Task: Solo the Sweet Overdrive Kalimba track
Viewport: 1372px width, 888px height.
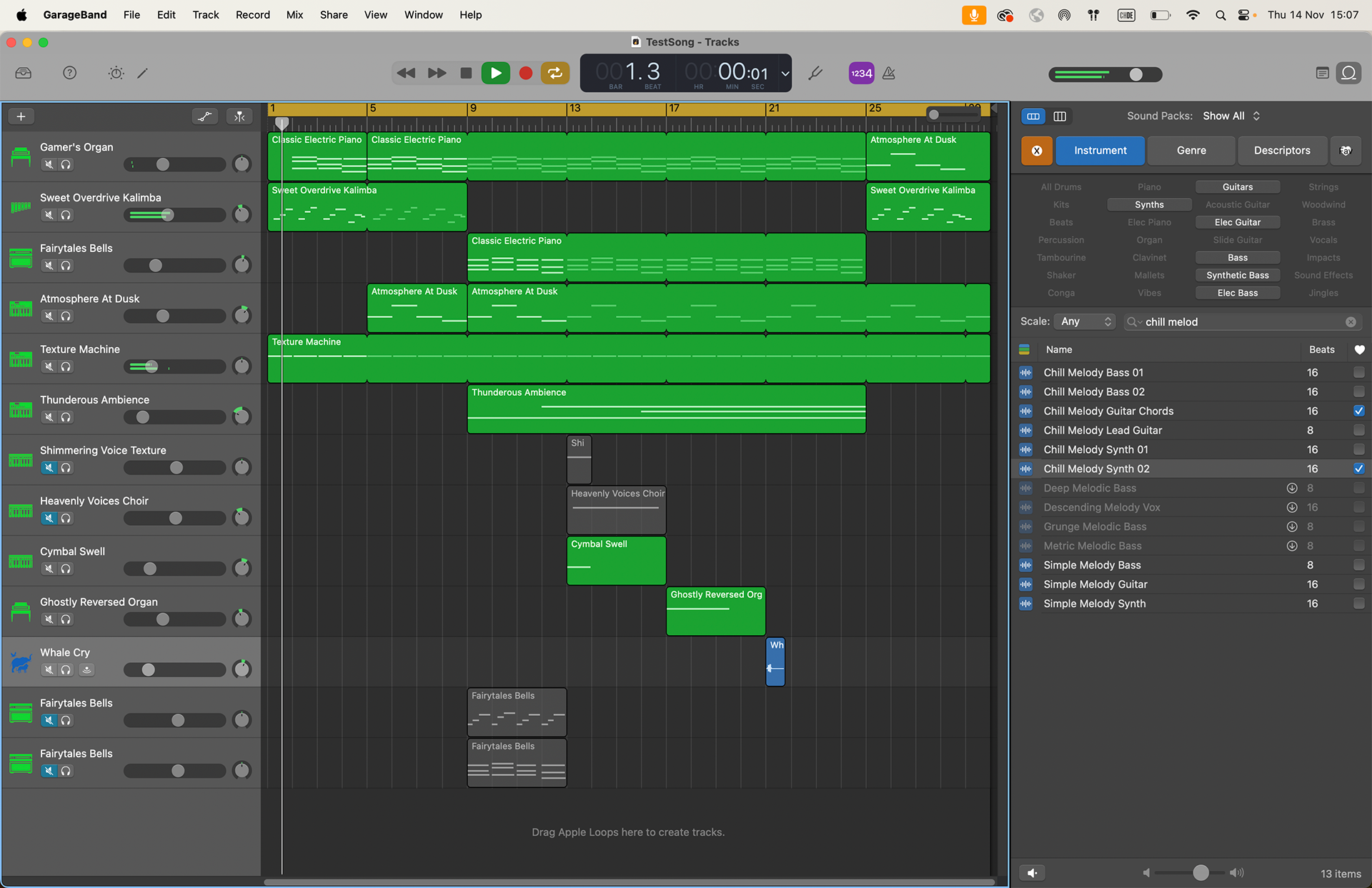Action: [66, 215]
